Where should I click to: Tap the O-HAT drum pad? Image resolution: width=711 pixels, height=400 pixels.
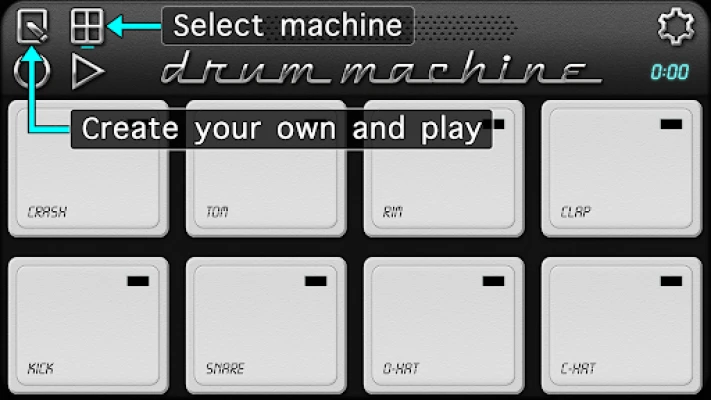[444, 325]
